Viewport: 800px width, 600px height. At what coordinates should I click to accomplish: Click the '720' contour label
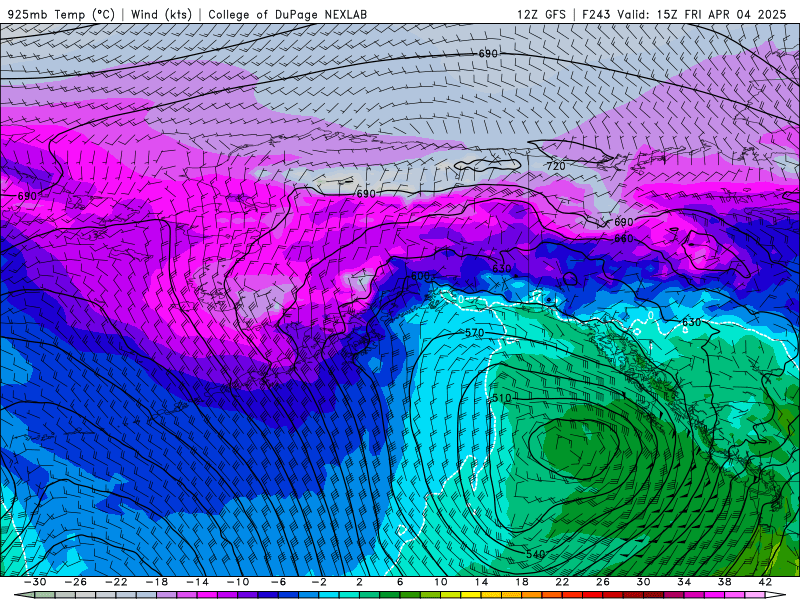pyautogui.click(x=556, y=166)
